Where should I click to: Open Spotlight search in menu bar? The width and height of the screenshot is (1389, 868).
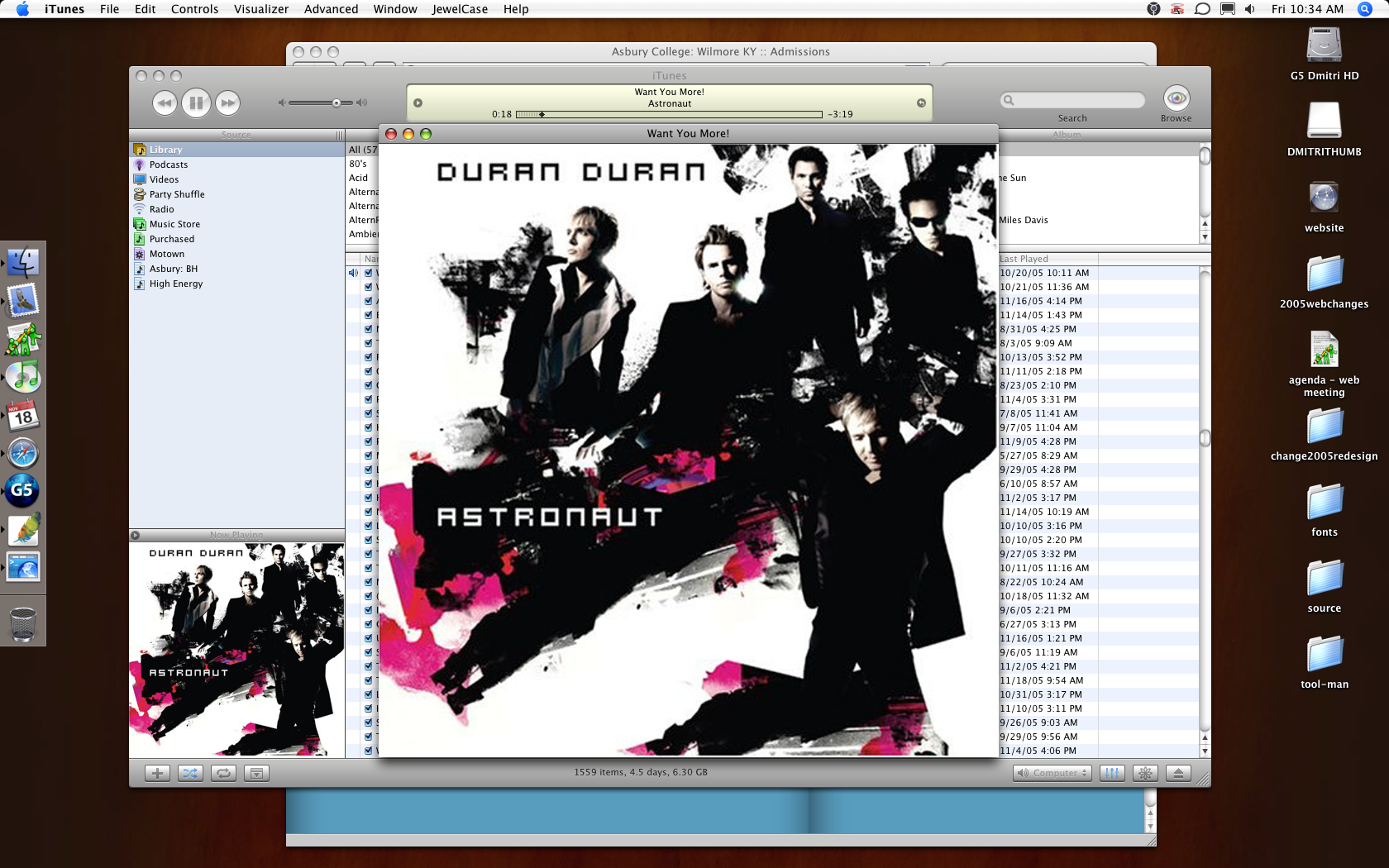(x=1365, y=9)
